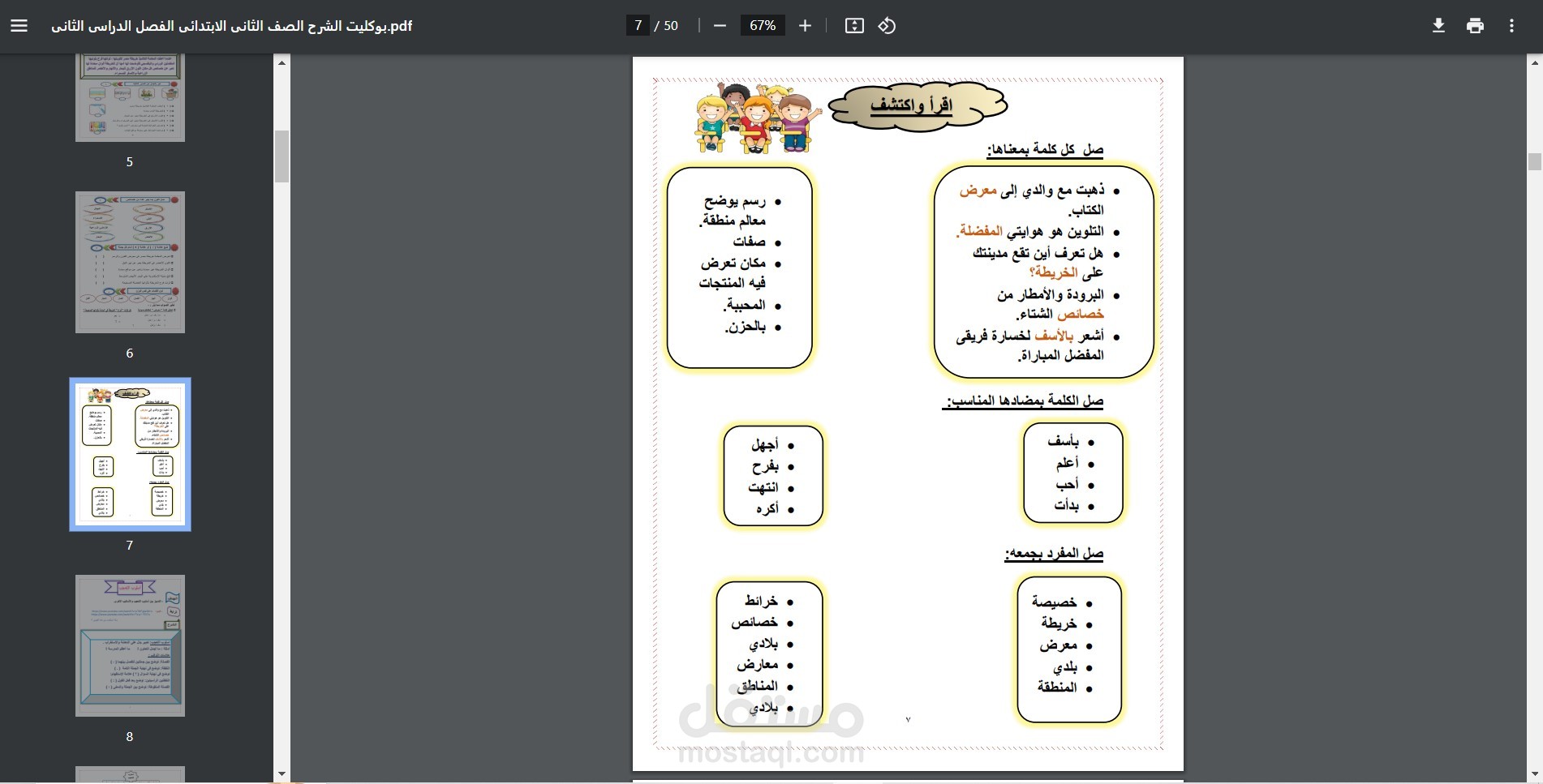Rotate the document counterclockwise
Viewport: 1543px width, 784px height.
tap(887, 26)
